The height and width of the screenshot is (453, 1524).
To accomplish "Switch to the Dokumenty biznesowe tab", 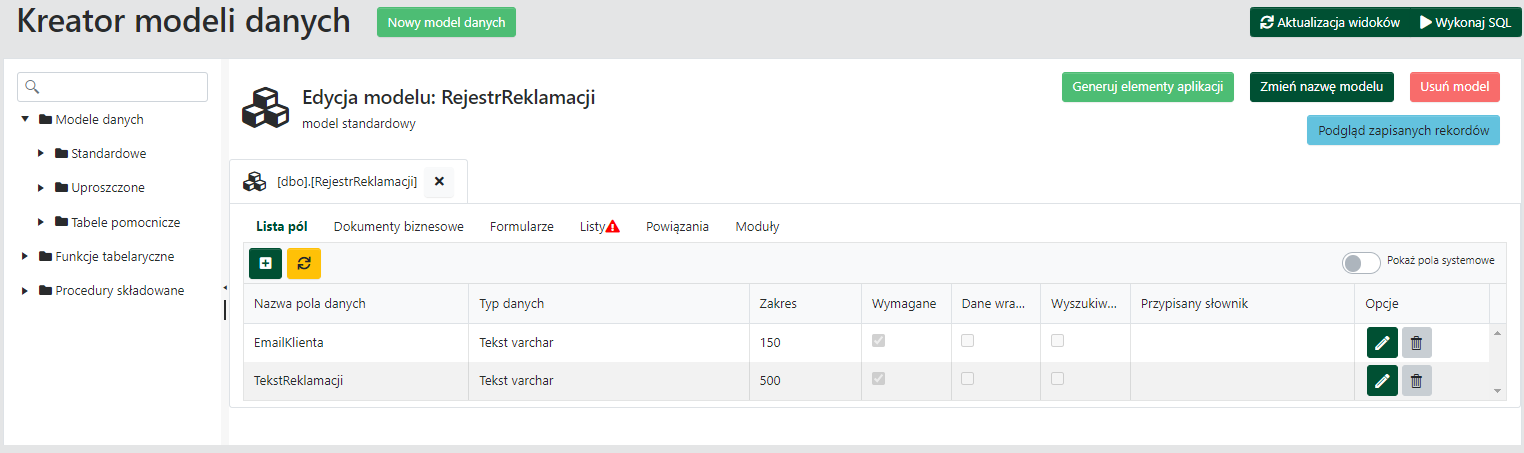I will click(x=398, y=227).
